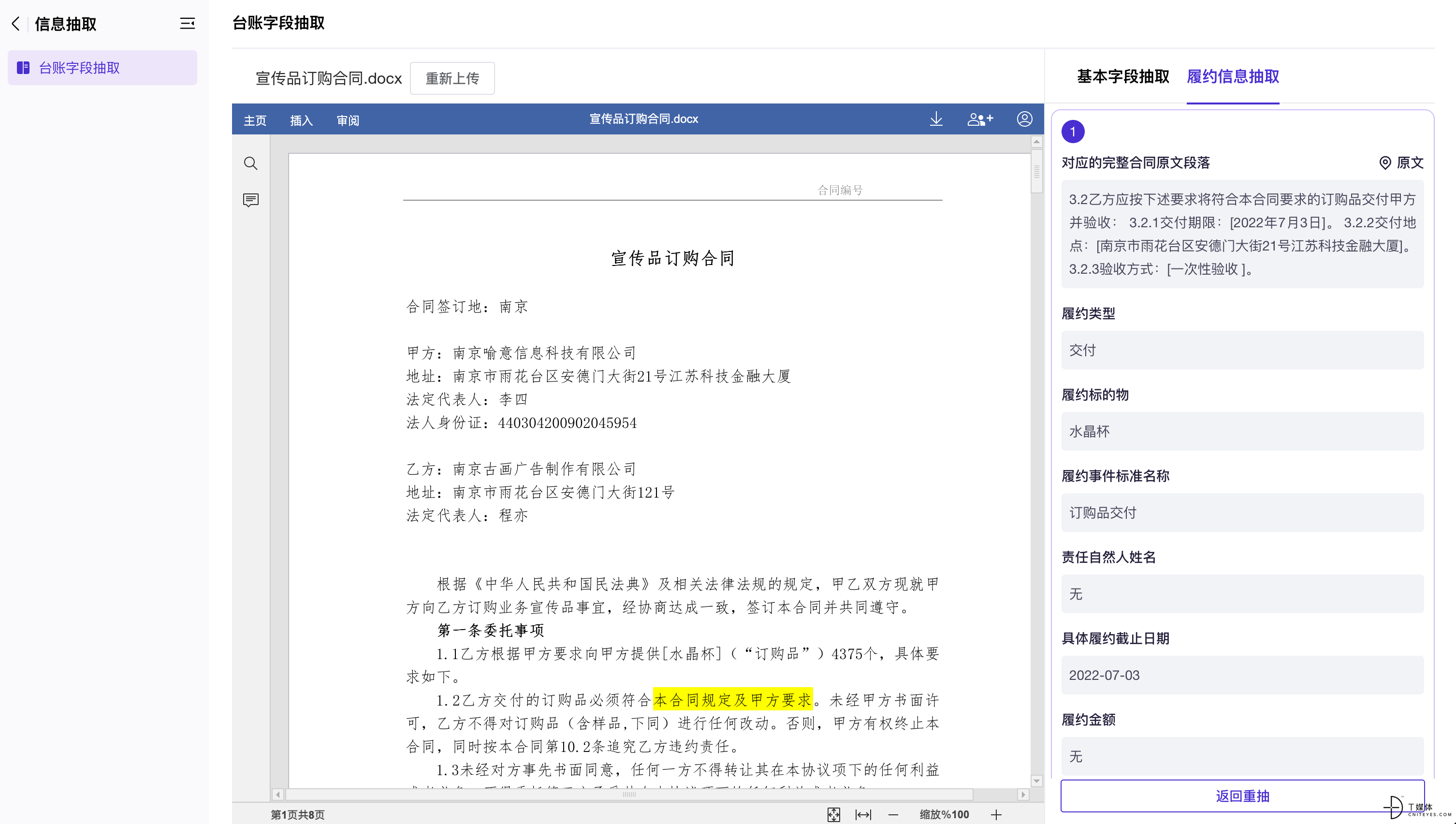Image resolution: width=1456 pixels, height=824 pixels.
Task: Click the fit-to-width icon in status bar
Action: point(863,814)
